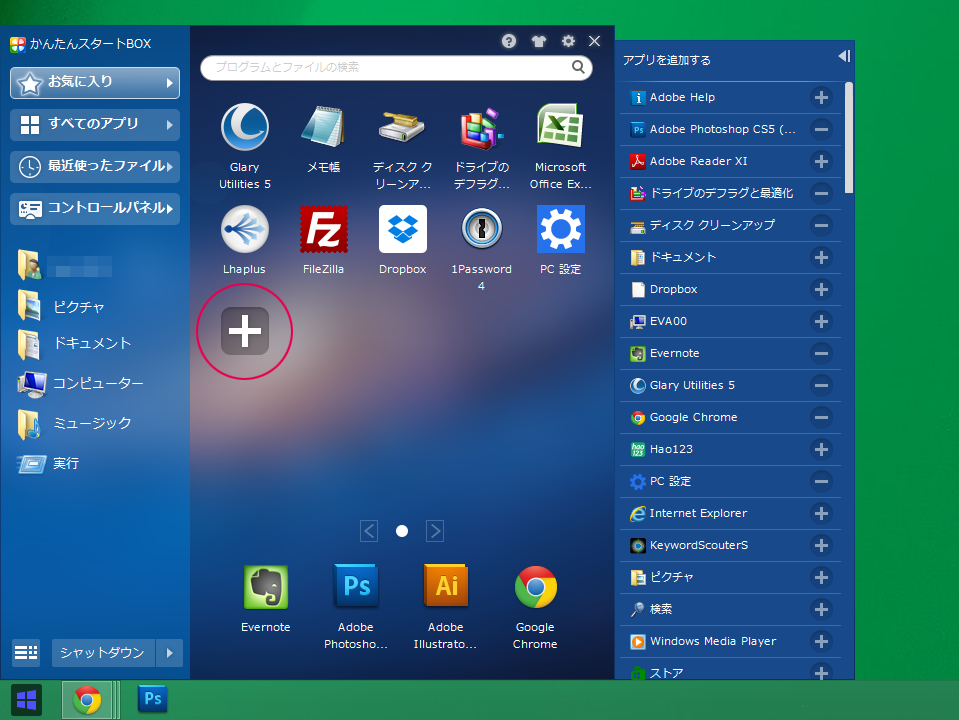Collapse the アプリを追加する panel arrow

pyautogui.click(x=844, y=56)
